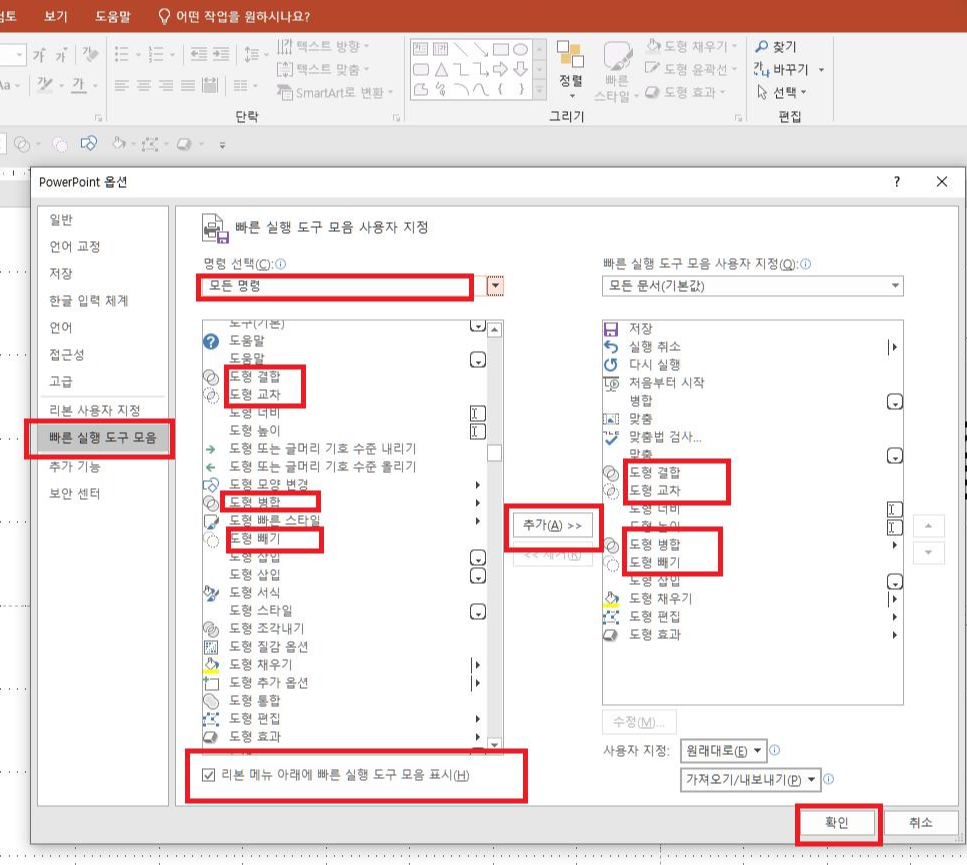Image resolution: width=967 pixels, height=865 pixels.
Task: Click the clear formatting icon
Action: click(x=90, y=54)
